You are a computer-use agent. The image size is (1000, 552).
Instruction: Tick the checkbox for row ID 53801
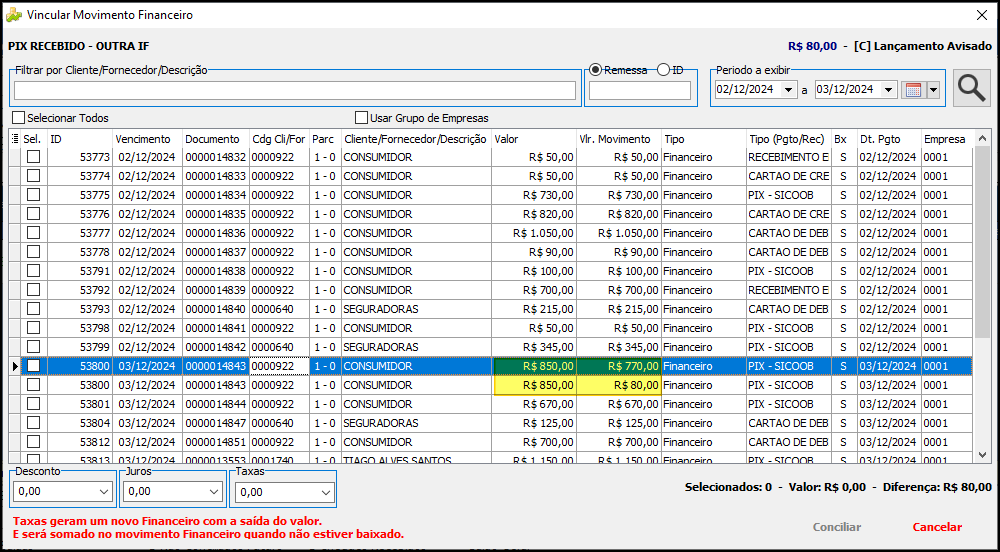[33, 403]
